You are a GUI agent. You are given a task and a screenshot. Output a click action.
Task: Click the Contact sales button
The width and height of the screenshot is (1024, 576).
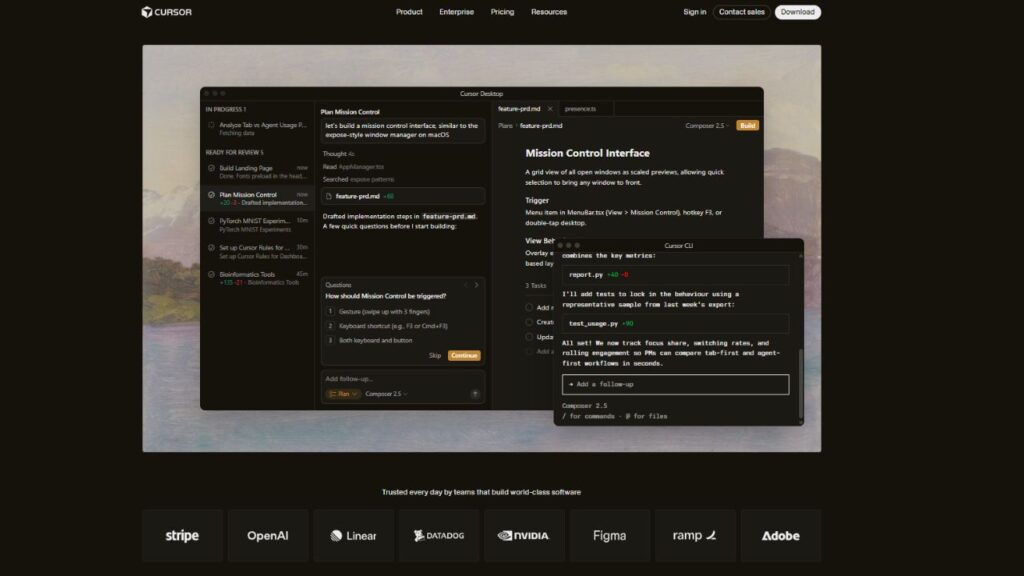tap(741, 12)
